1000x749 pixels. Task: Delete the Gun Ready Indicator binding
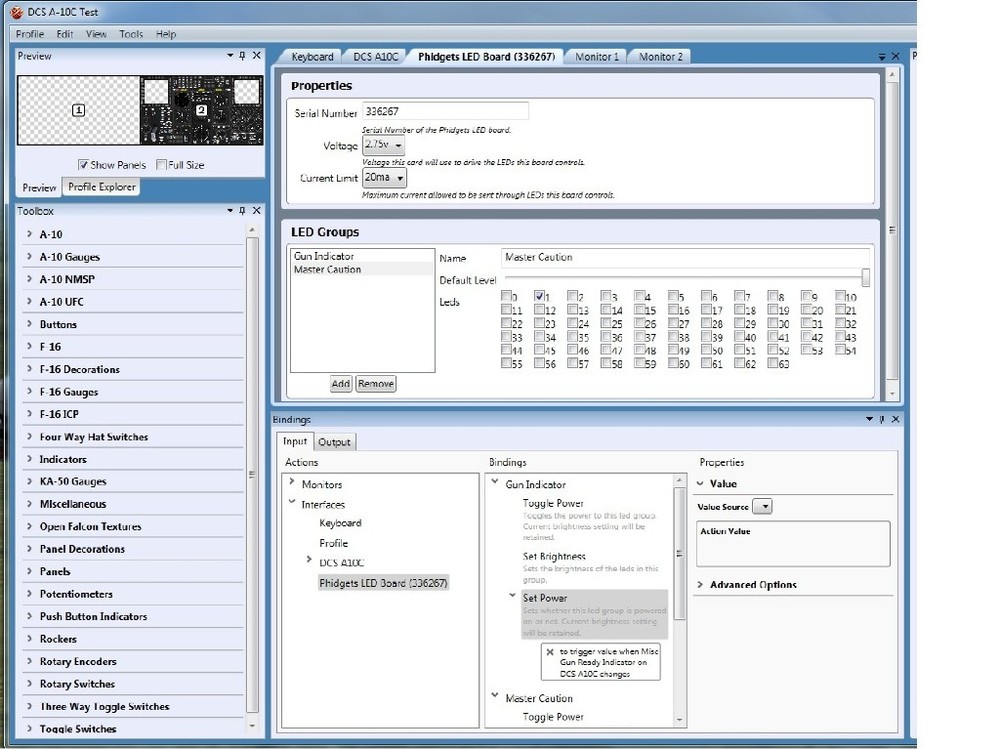click(550, 651)
